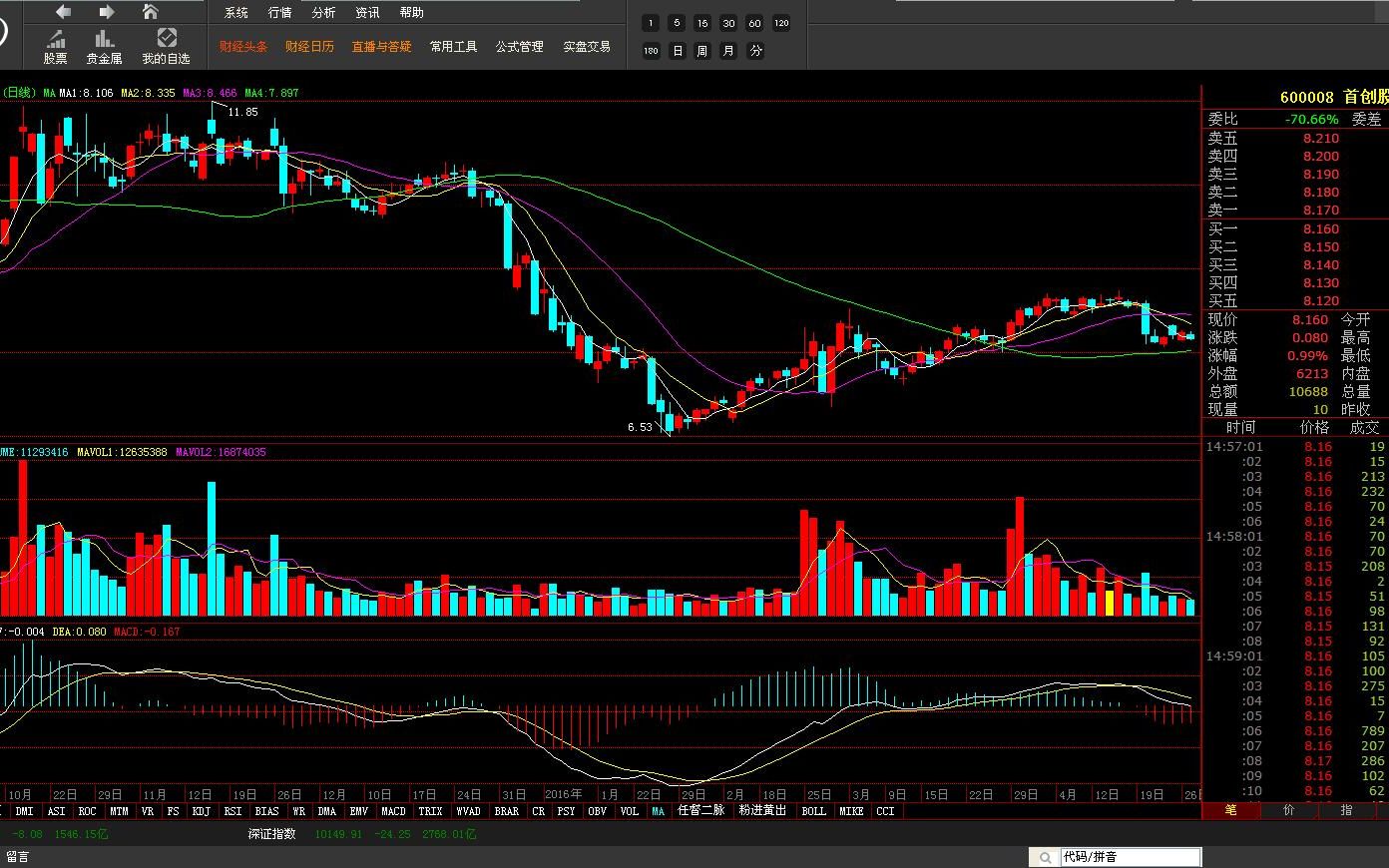Open 公式管理 formula manager
This screenshot has height=868, width=1389.
tap(520, 47)
